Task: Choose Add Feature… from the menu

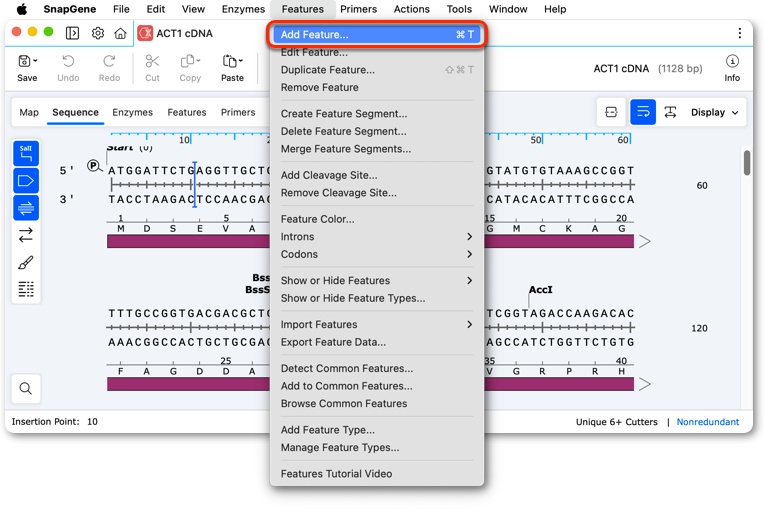Action: [377, 35]
